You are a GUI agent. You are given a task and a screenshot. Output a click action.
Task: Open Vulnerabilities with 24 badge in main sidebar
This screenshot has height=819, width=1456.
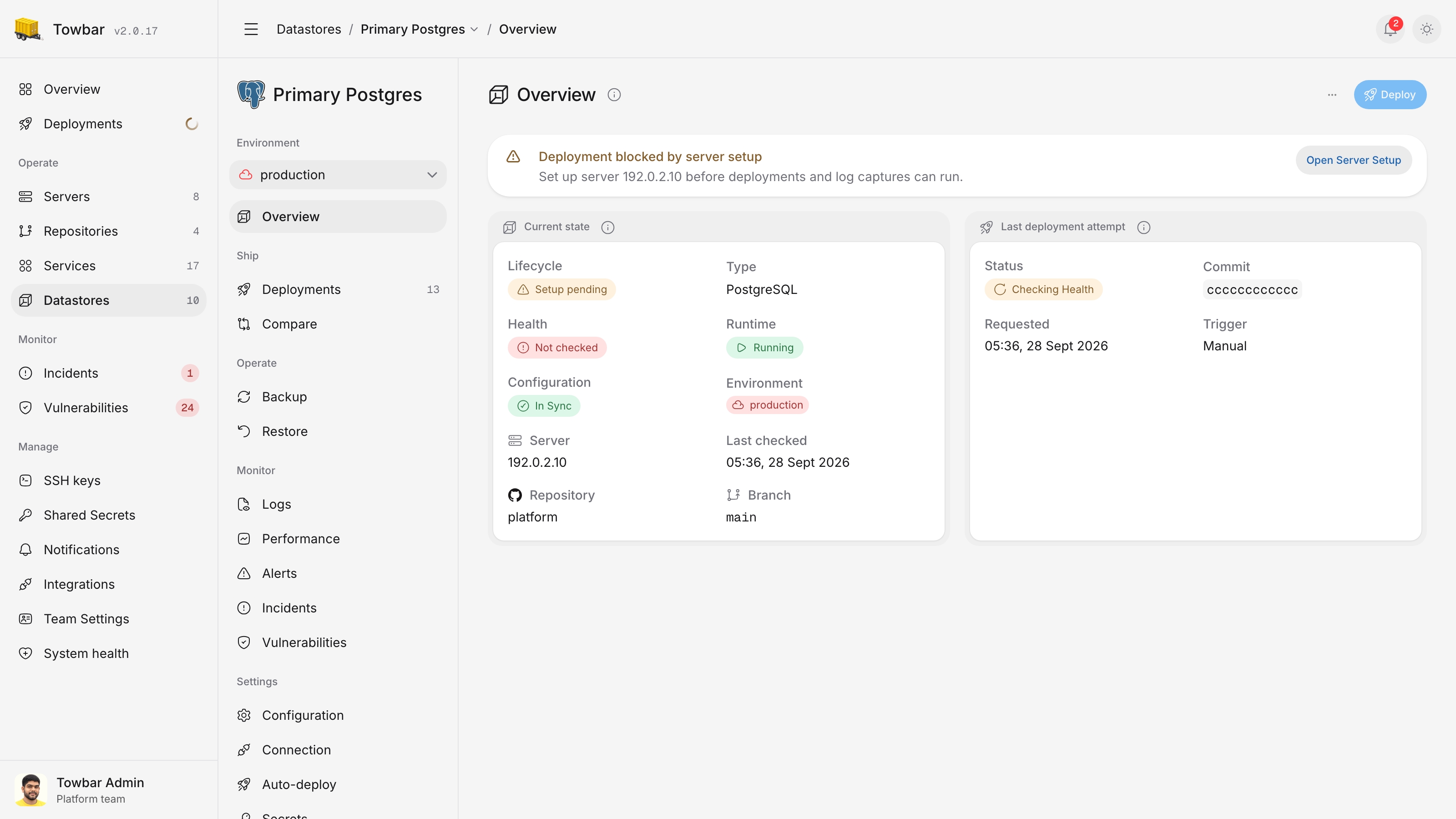click(109, 408)
